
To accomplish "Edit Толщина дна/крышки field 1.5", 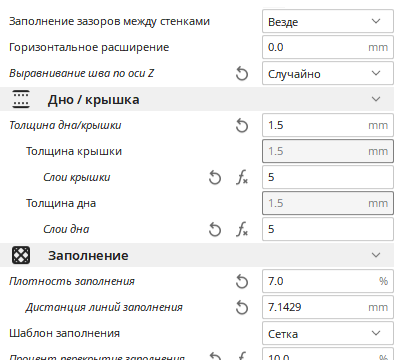I will 328,125.
